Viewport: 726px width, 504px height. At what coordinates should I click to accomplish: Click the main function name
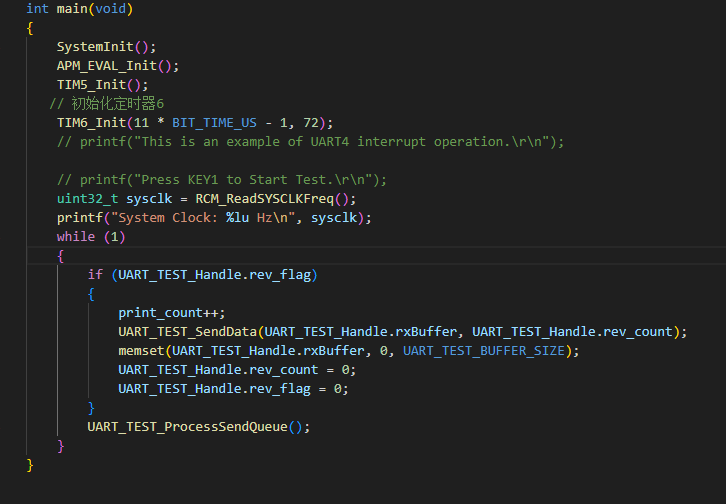tap(72, 9)
